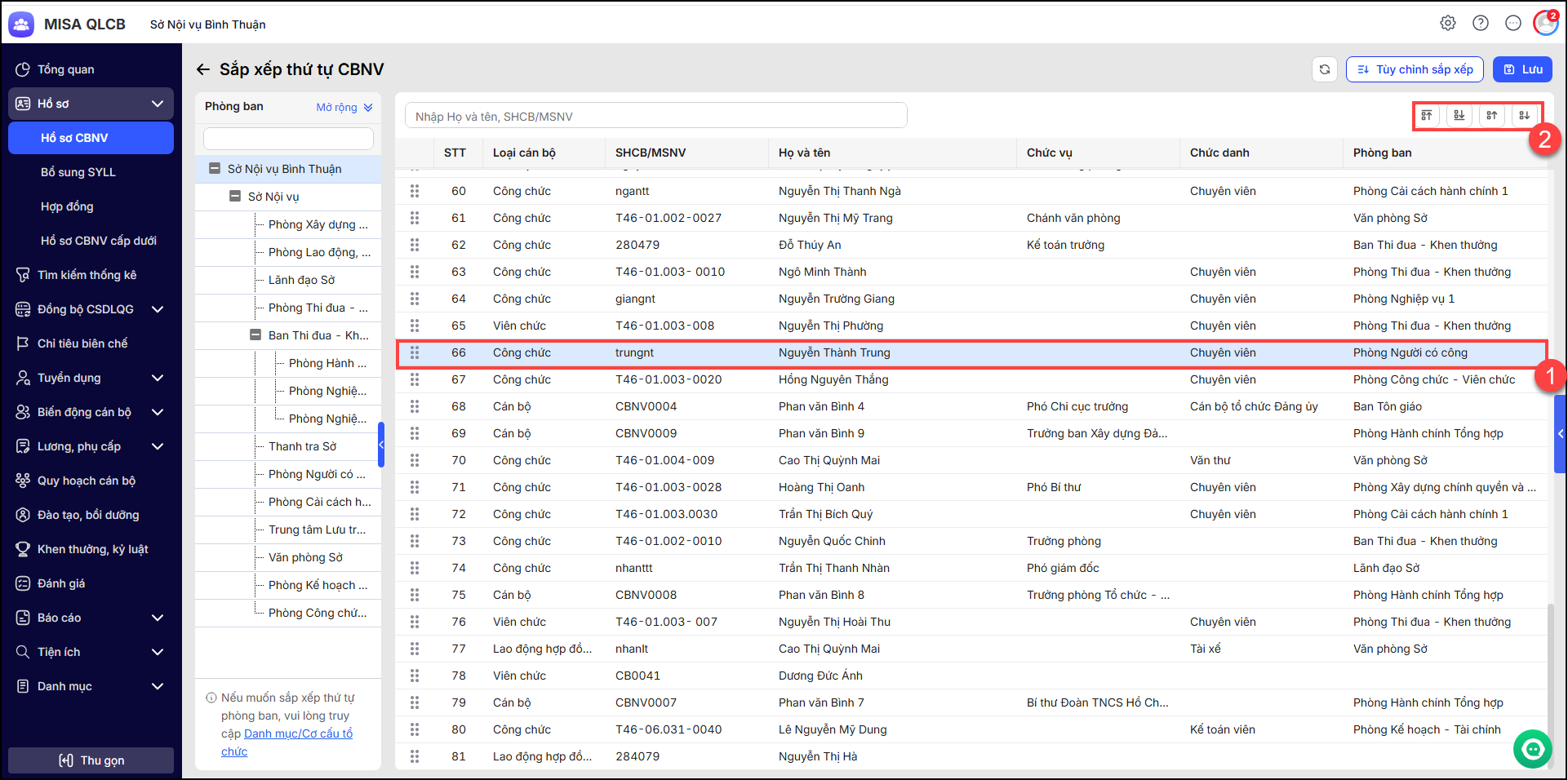This screenshot has height=780, width=1568.
Task: Collapse the Sở Nội vụ Bình Thuận tree node
Action: tap(215, 169)
